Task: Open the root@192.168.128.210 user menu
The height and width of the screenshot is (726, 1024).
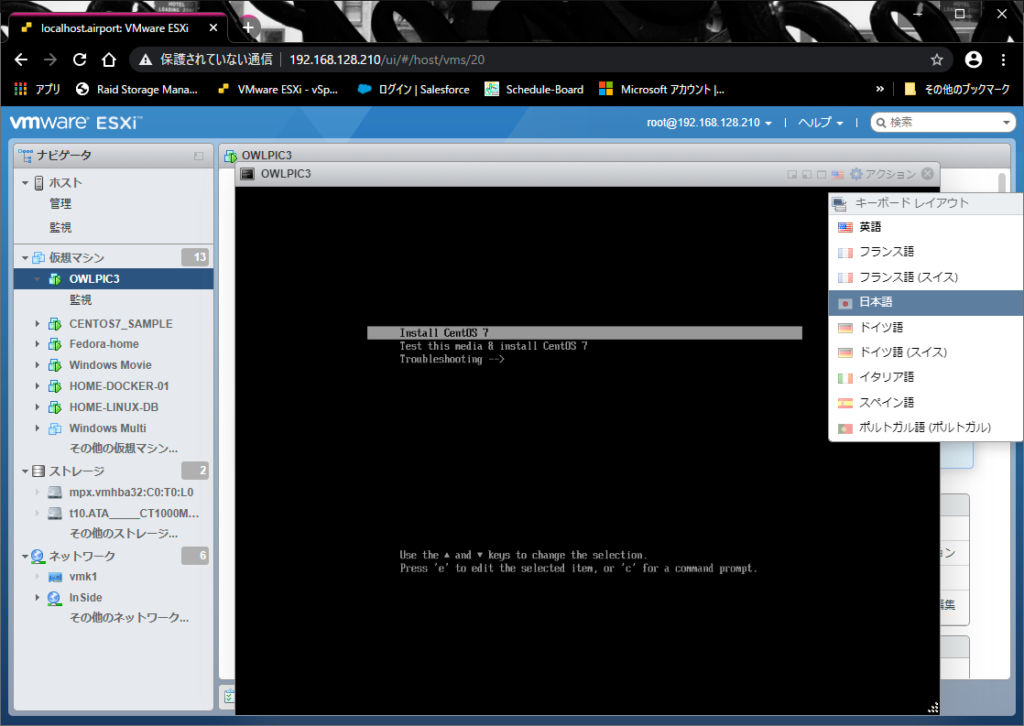Action: tap(709, 123)
